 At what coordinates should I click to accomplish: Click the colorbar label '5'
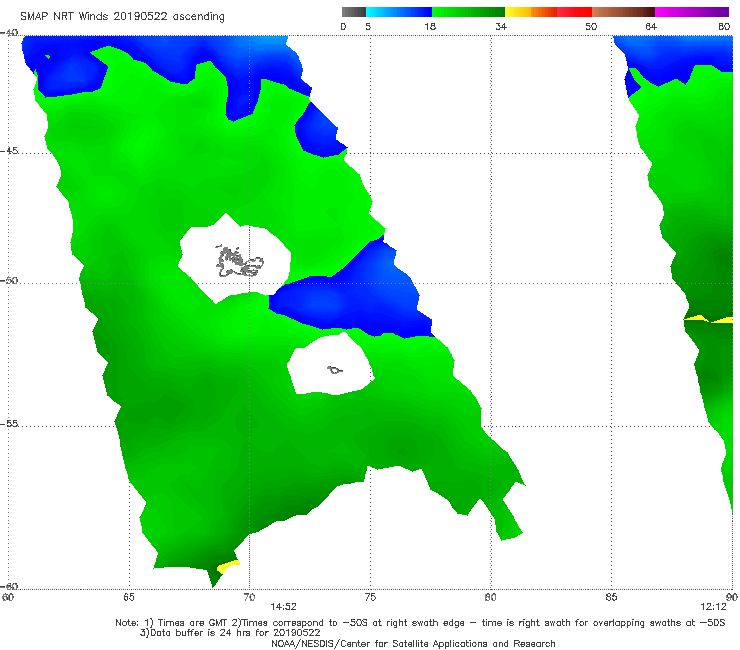(x=368, y=26)
